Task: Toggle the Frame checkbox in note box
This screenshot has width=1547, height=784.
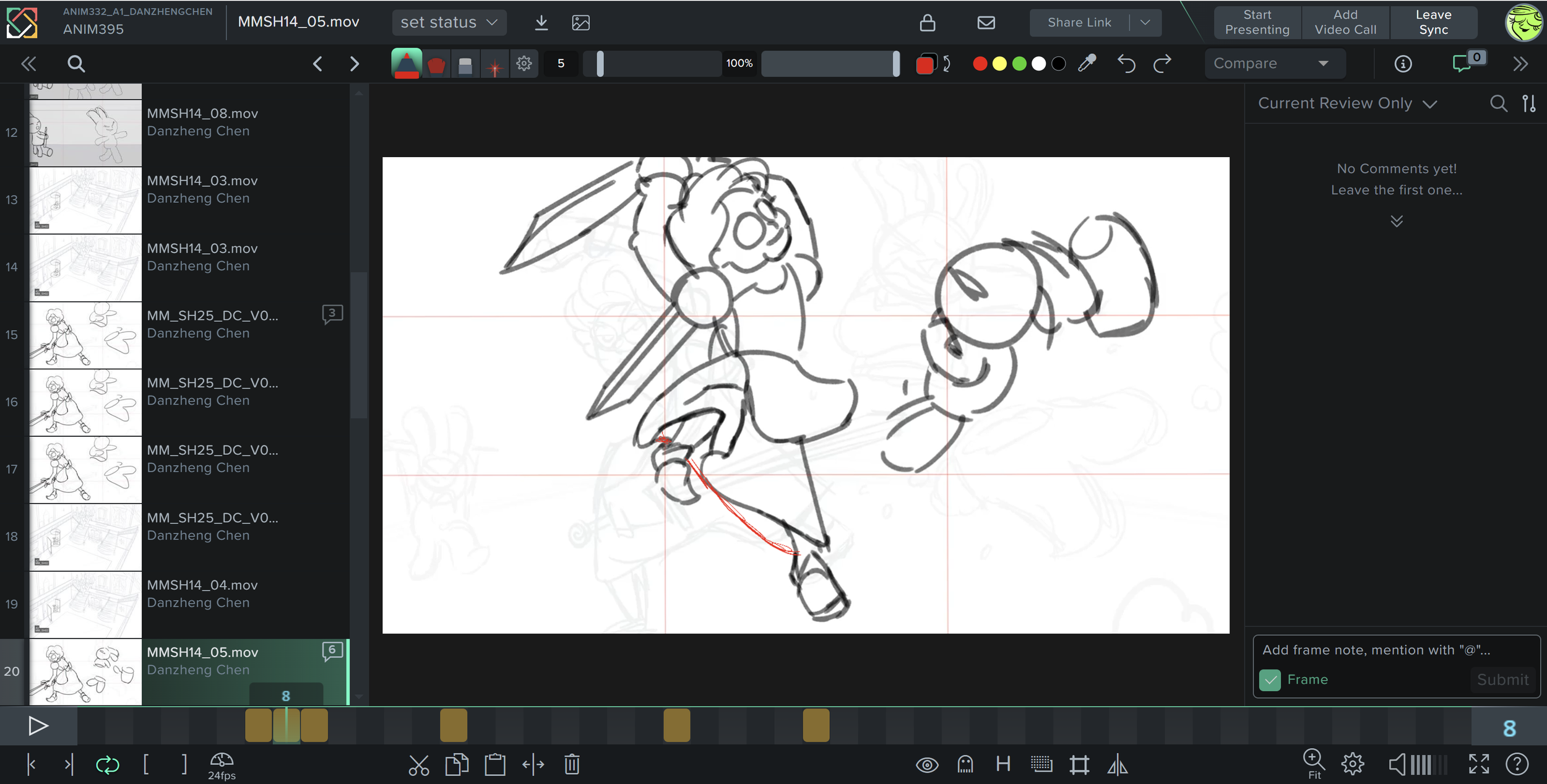Action: [x=1270, y=680]
